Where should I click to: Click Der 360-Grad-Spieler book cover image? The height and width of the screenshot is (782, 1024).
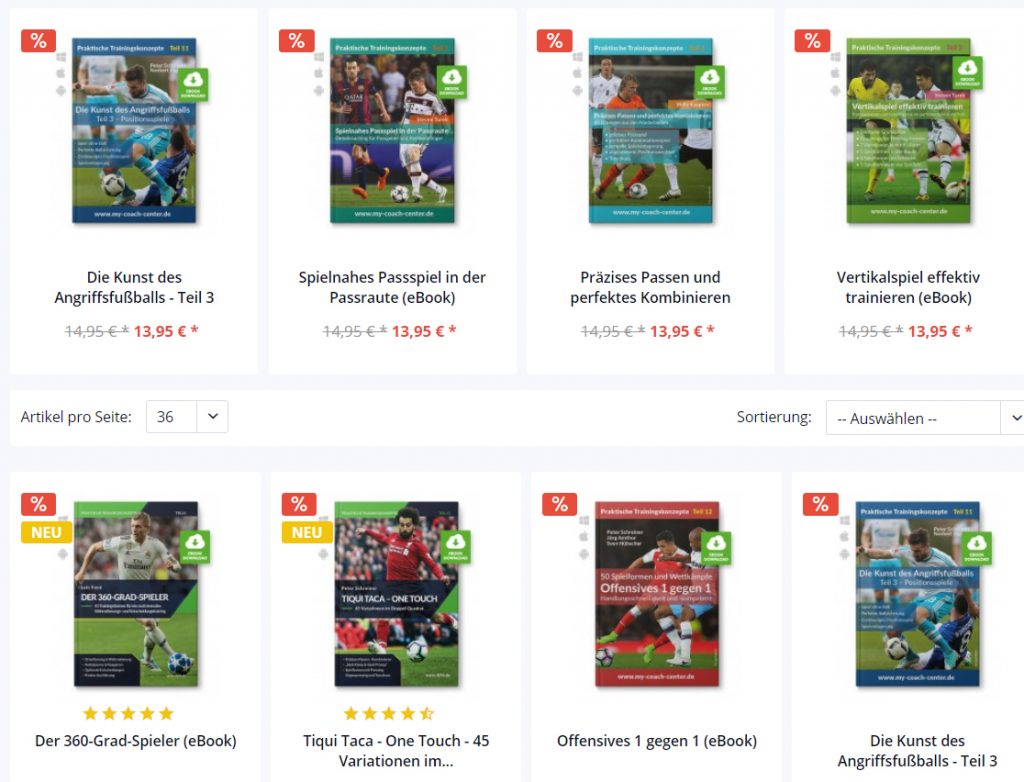click(136, 593)
